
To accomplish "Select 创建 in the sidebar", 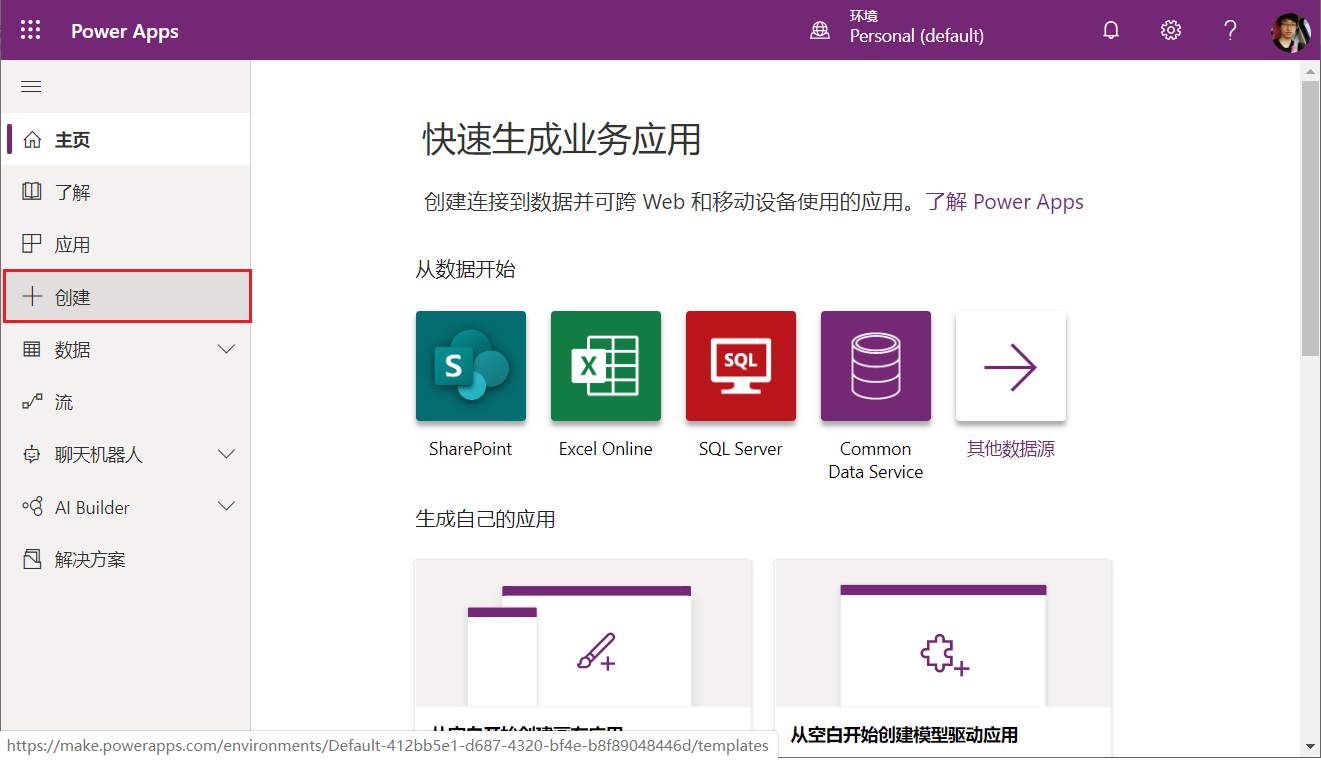I will (127, 296).
